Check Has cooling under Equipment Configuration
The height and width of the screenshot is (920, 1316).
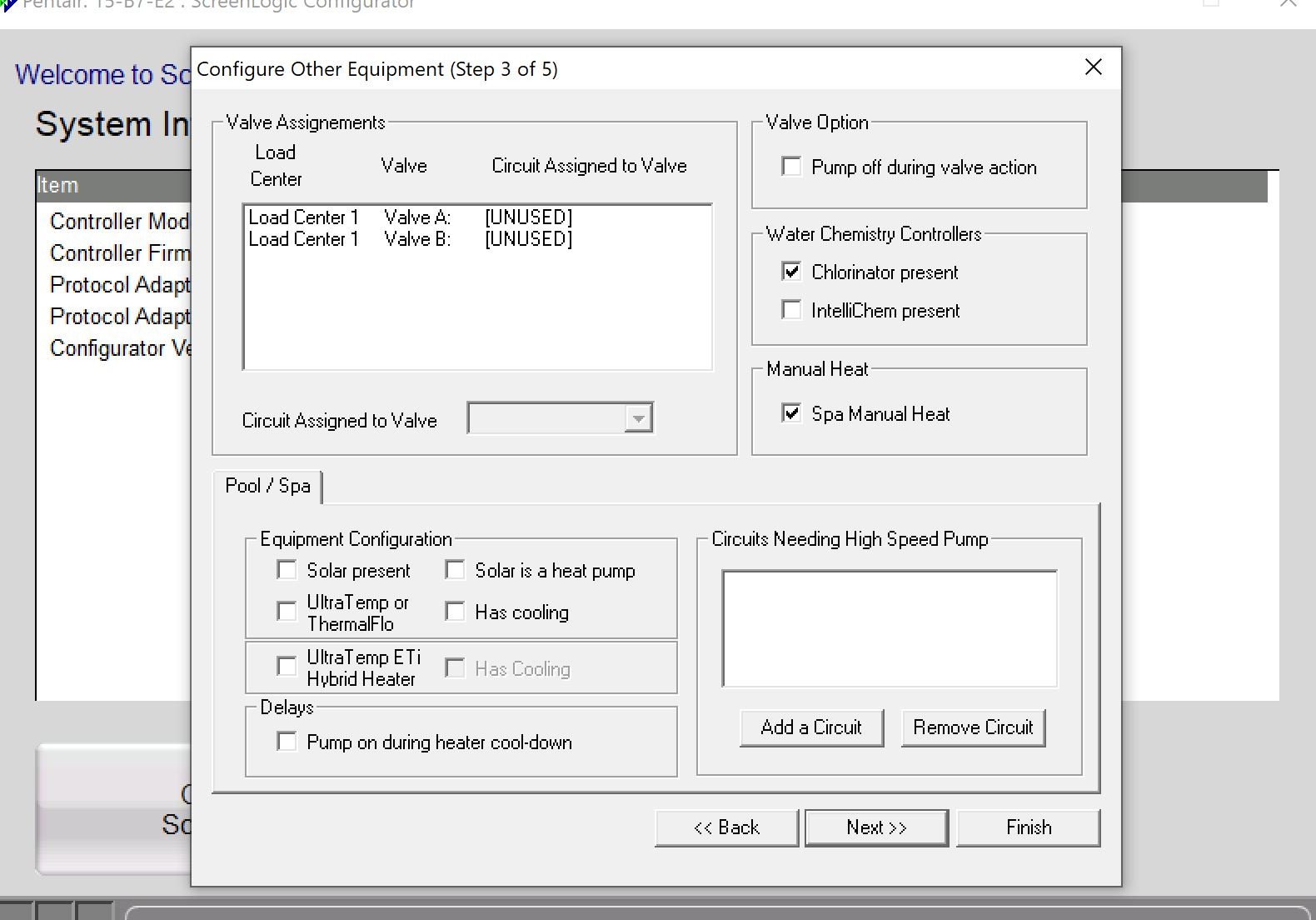click(455, 612)
